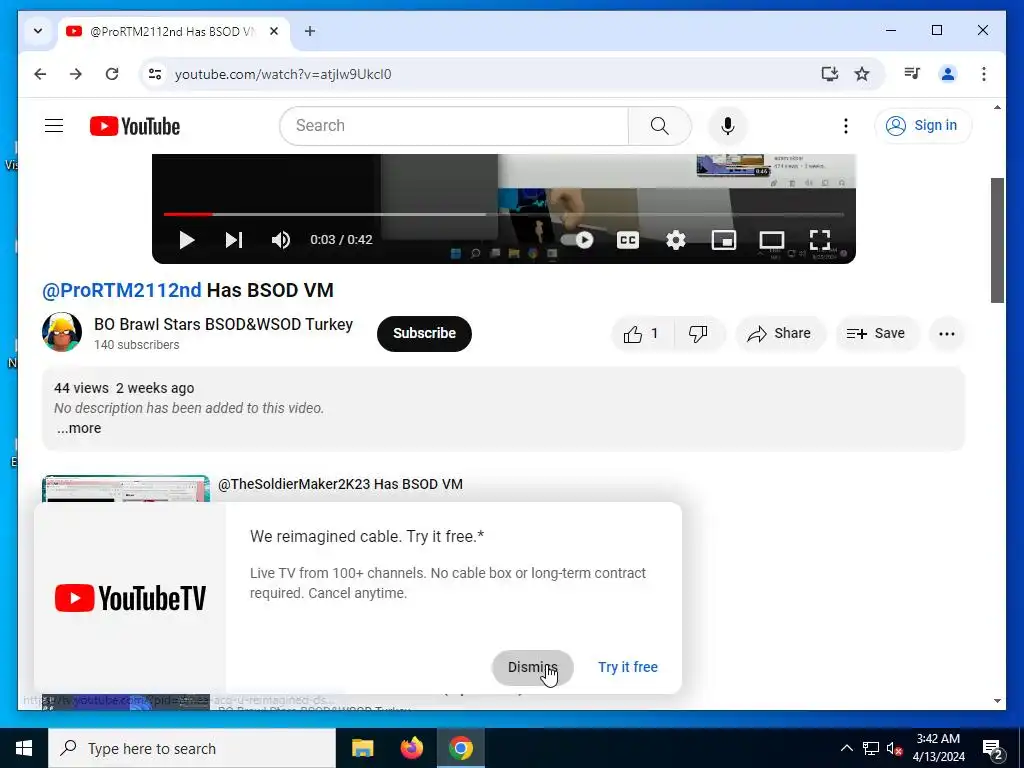
Task: Close the YouTube tab
Action: pyautogui.click(x=274, y=31)
